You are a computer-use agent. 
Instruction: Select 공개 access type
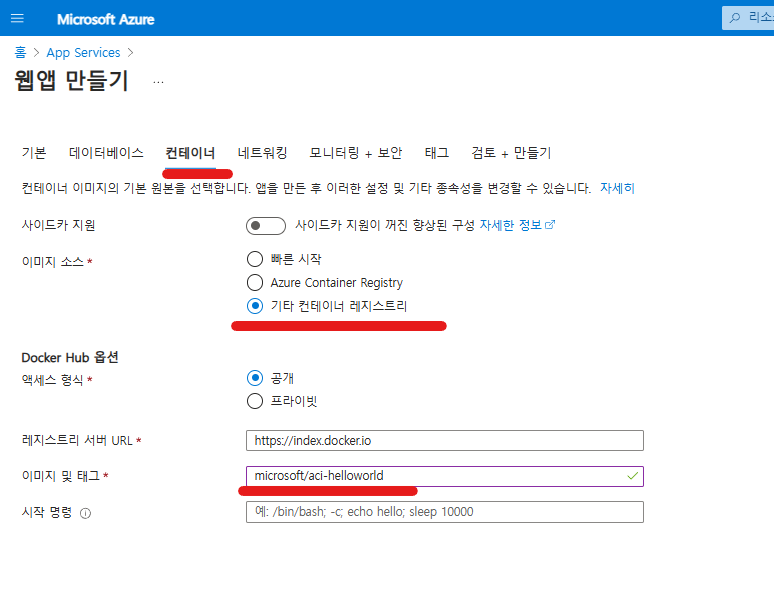255,378
